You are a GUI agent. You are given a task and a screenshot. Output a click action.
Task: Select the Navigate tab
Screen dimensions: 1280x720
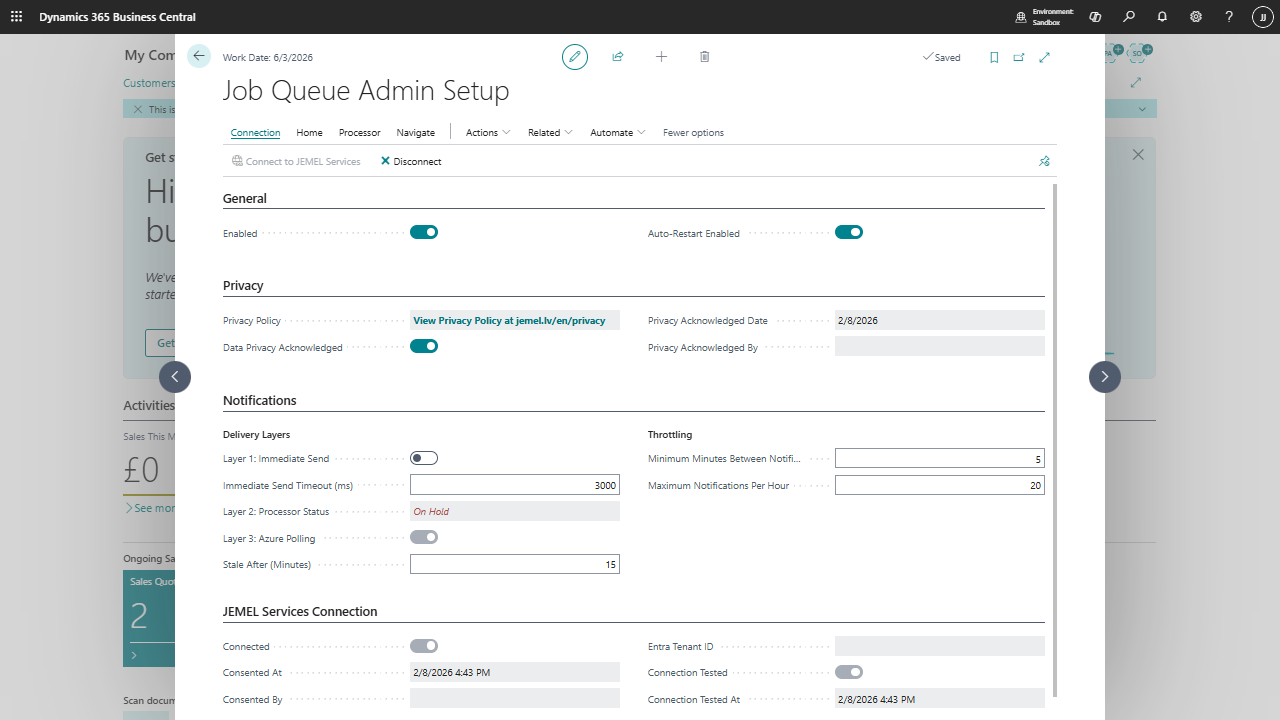(x=415, y=132)
